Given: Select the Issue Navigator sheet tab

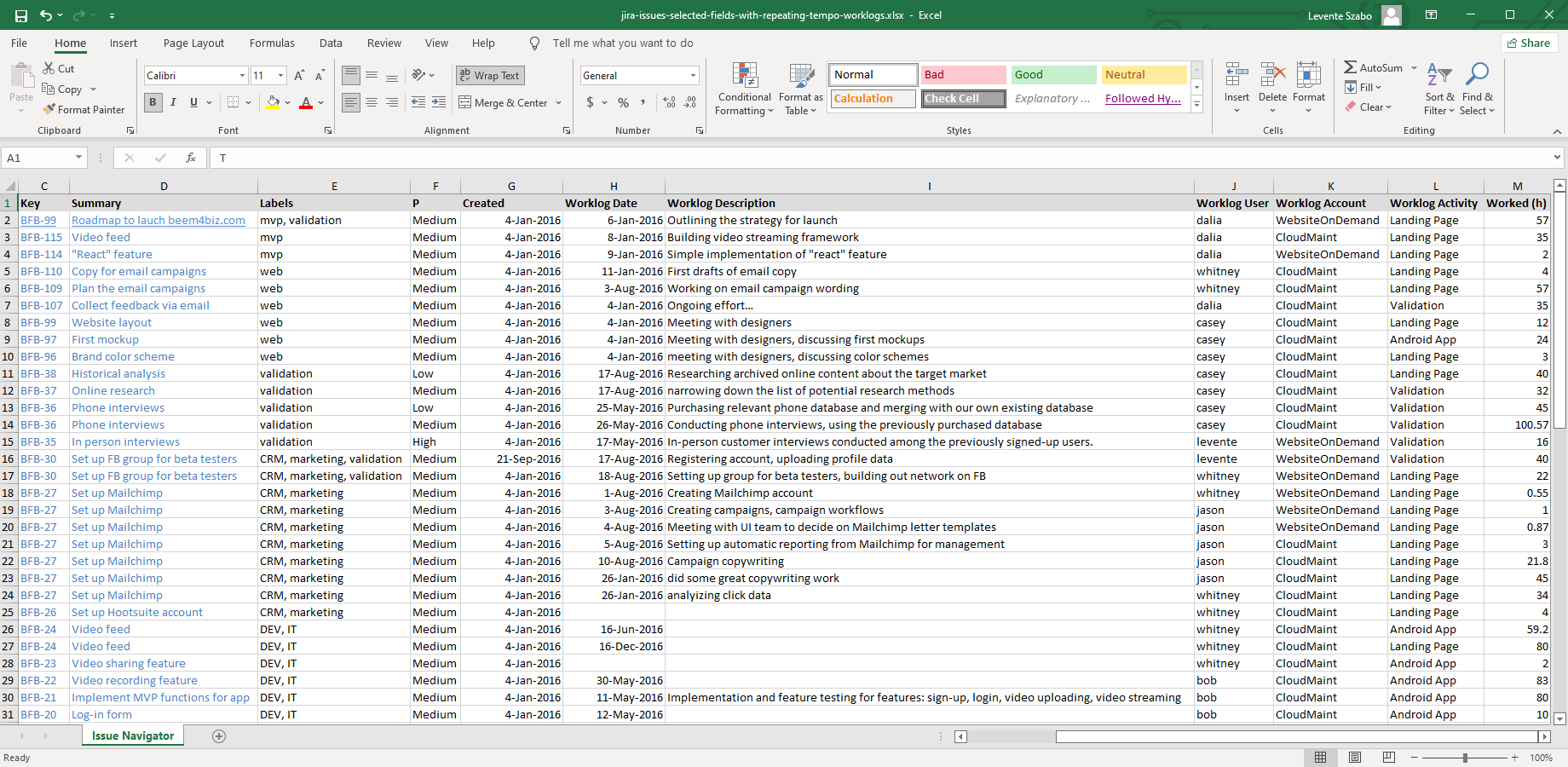Looking at the screenshot, I should (x=133, y=736).
